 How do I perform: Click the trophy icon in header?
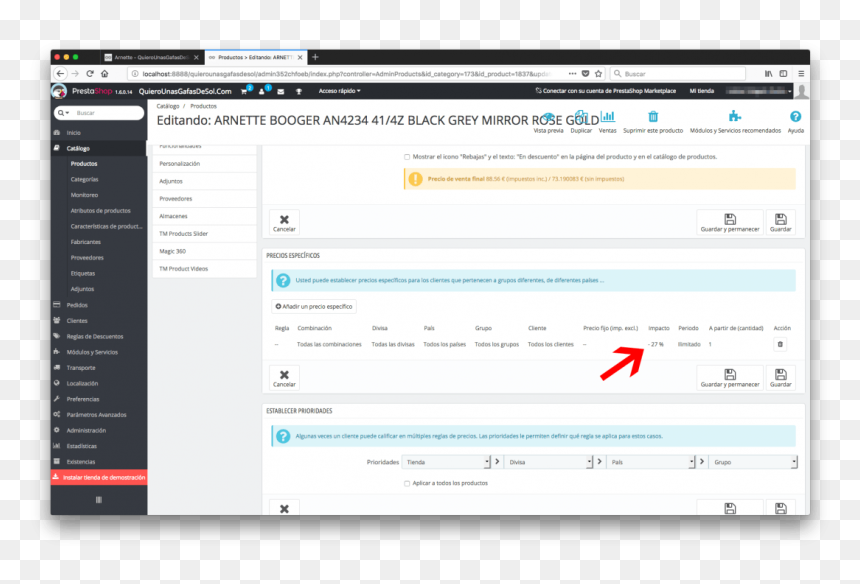(x=299, y=92)
